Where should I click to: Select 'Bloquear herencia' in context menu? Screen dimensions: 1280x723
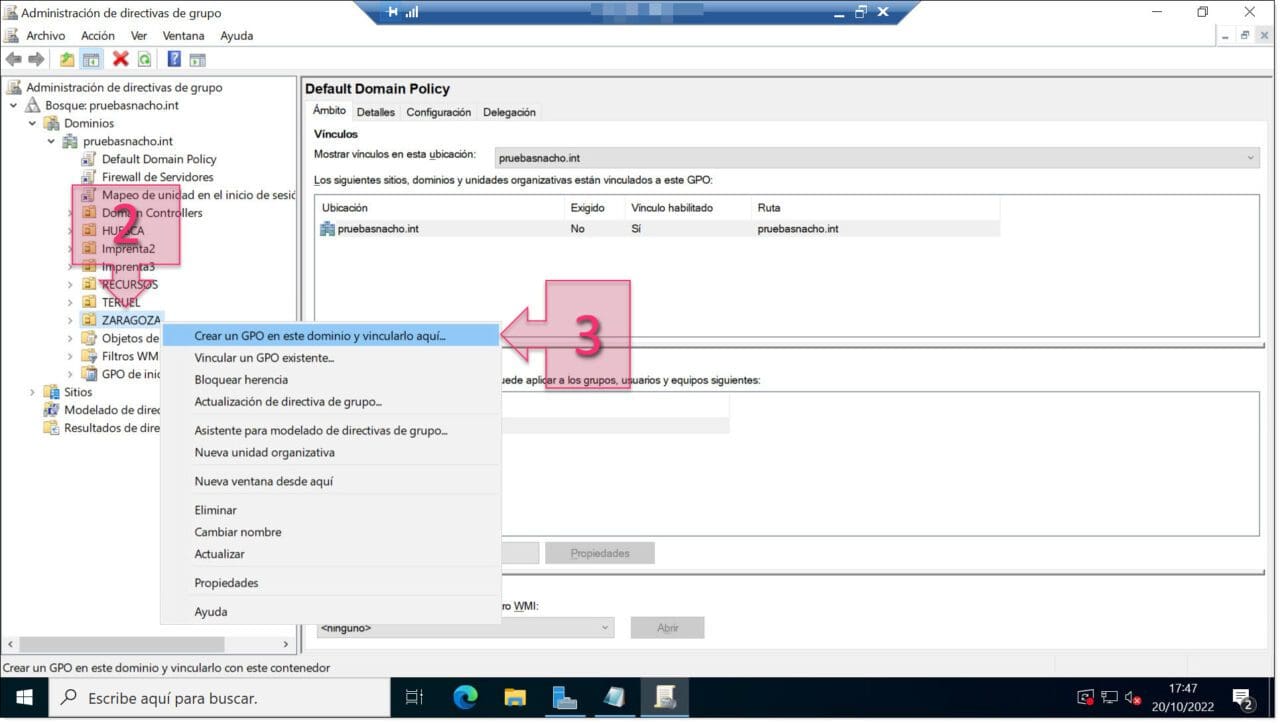330,380
